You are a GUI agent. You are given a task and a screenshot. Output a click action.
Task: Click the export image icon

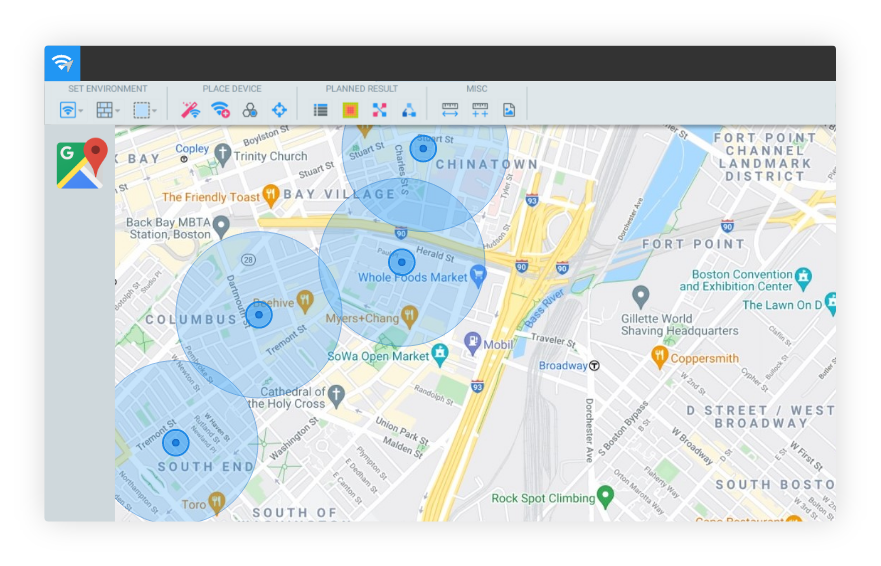pyautogui.click(x=509, y=110)
